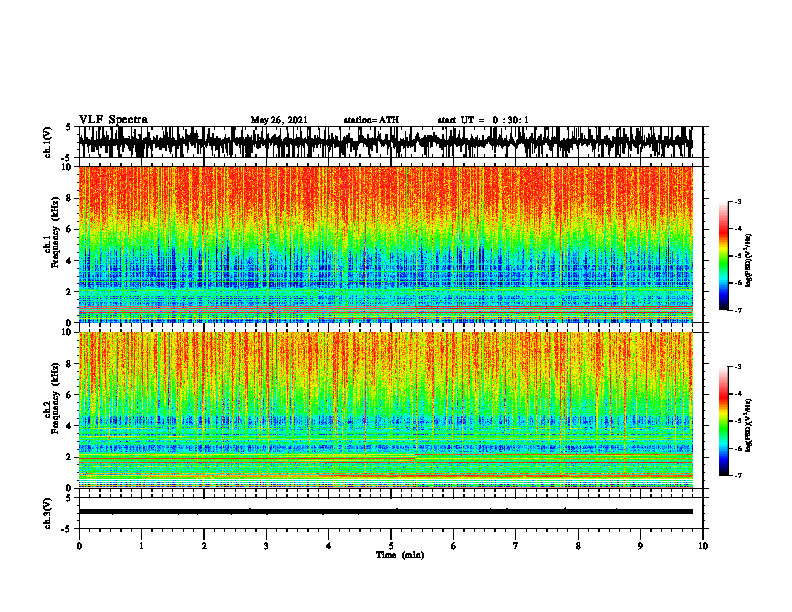
Task: Click time axis tick label '4'
Action: tap(329, 546)
